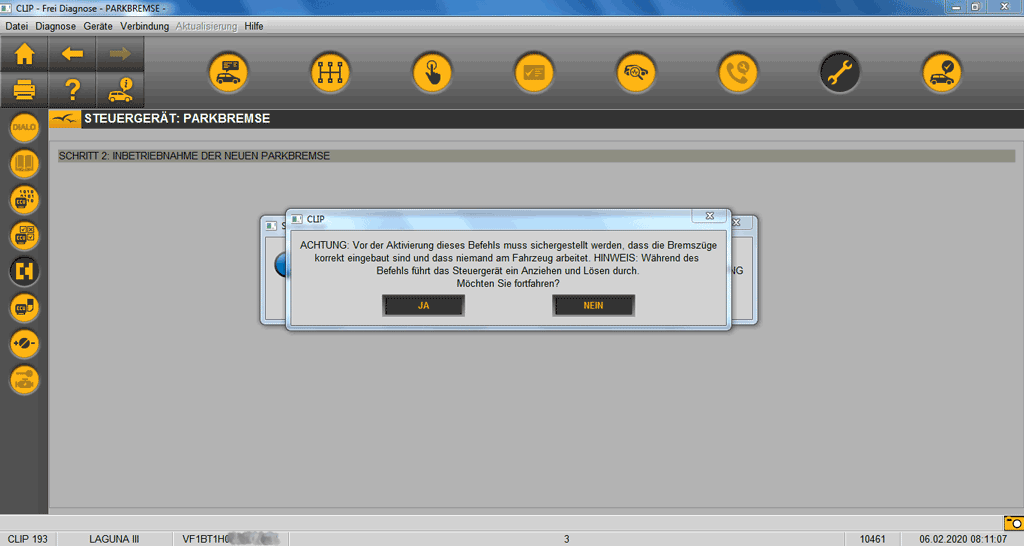Click the touch finger pointer icon
Image resolution: width=1024 pixels, height=546 pixels.
(x=432, y=72)
